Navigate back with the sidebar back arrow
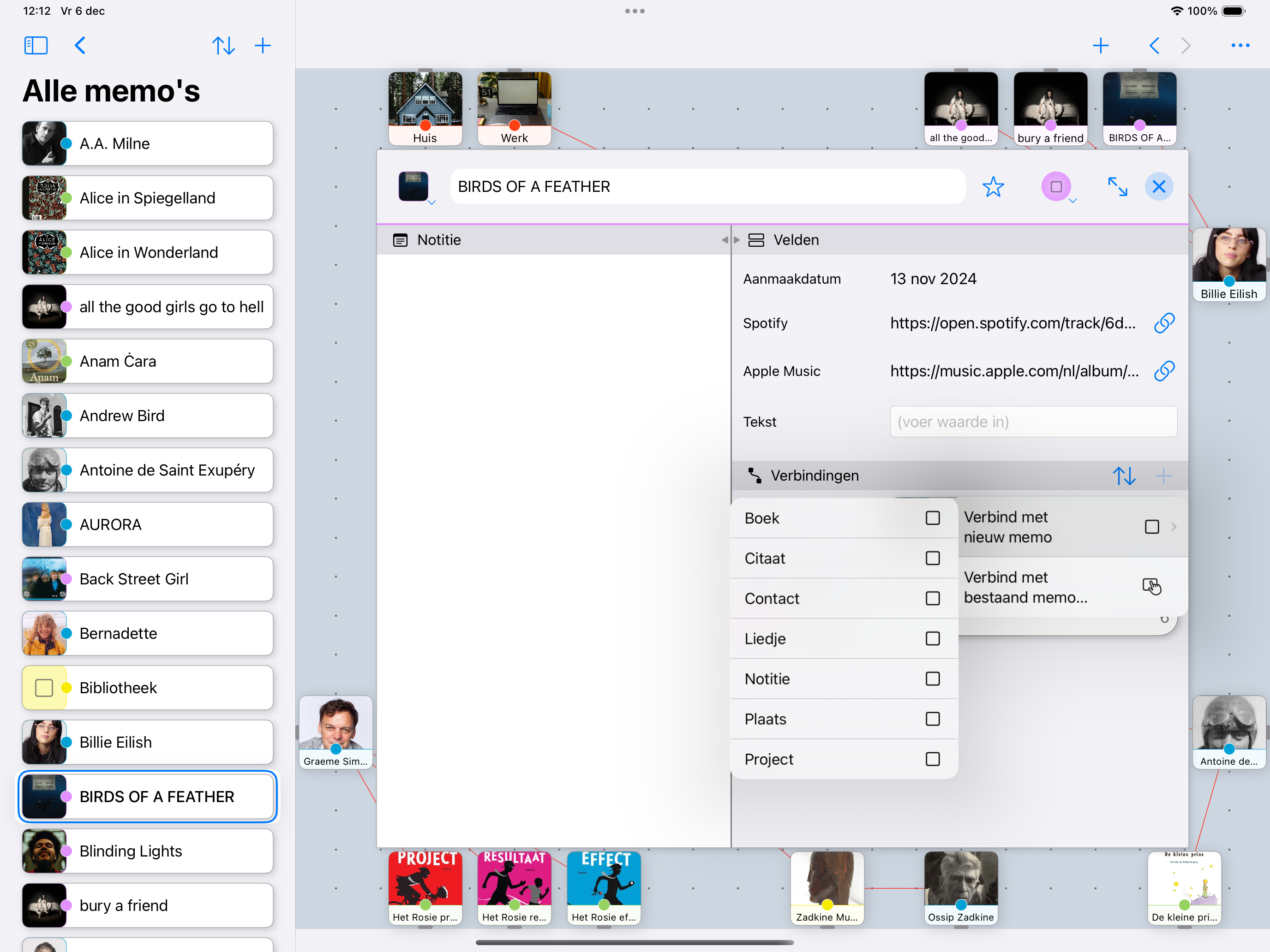The image size is (1270, 952). click(80, 45)
